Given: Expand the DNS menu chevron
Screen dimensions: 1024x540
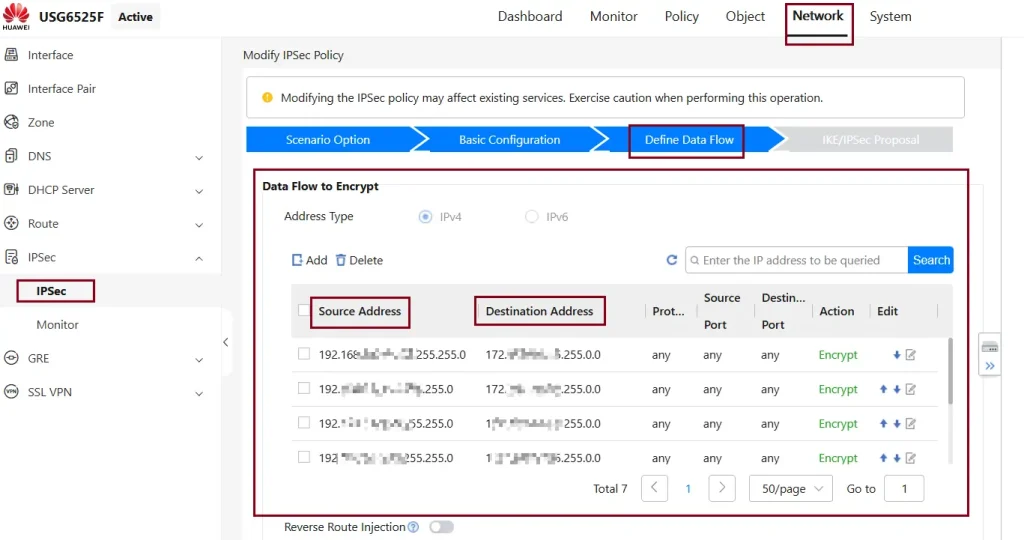Looking at the screenshot, I should tap(199, 157).
